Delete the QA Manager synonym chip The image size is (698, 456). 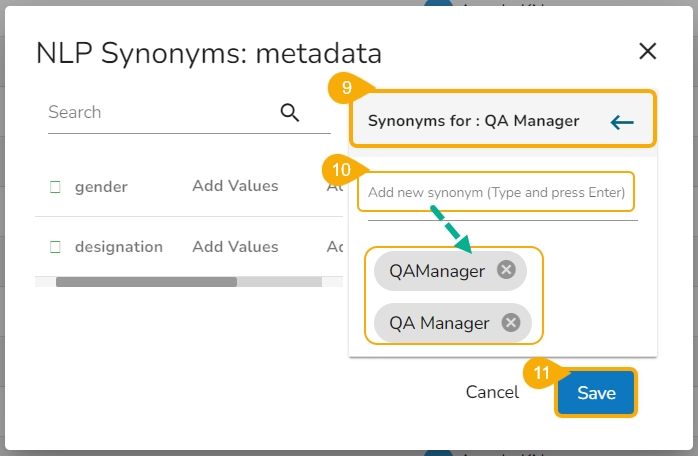pos(511,322)
